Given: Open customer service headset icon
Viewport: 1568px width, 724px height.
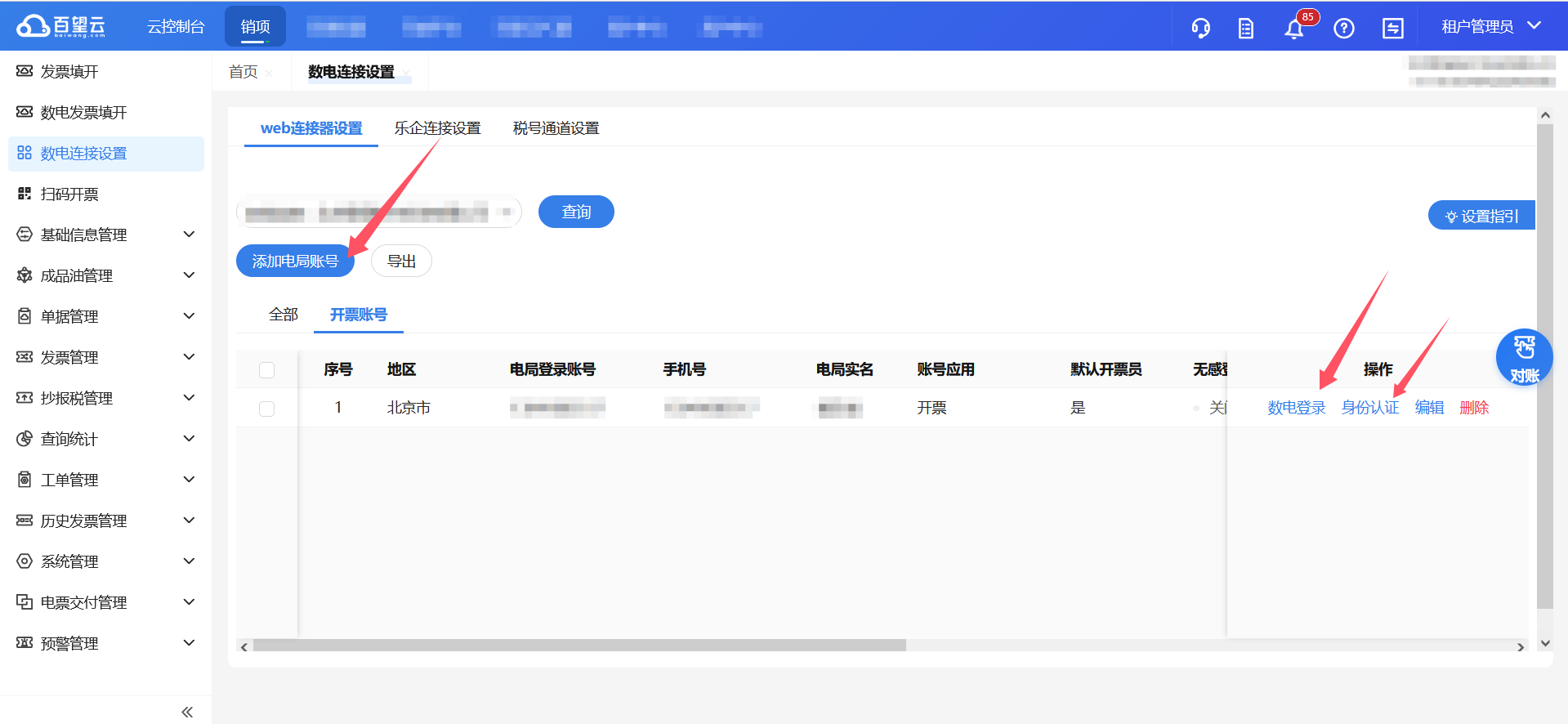Looking at the screenshot, I should (x=1200, y=29).
